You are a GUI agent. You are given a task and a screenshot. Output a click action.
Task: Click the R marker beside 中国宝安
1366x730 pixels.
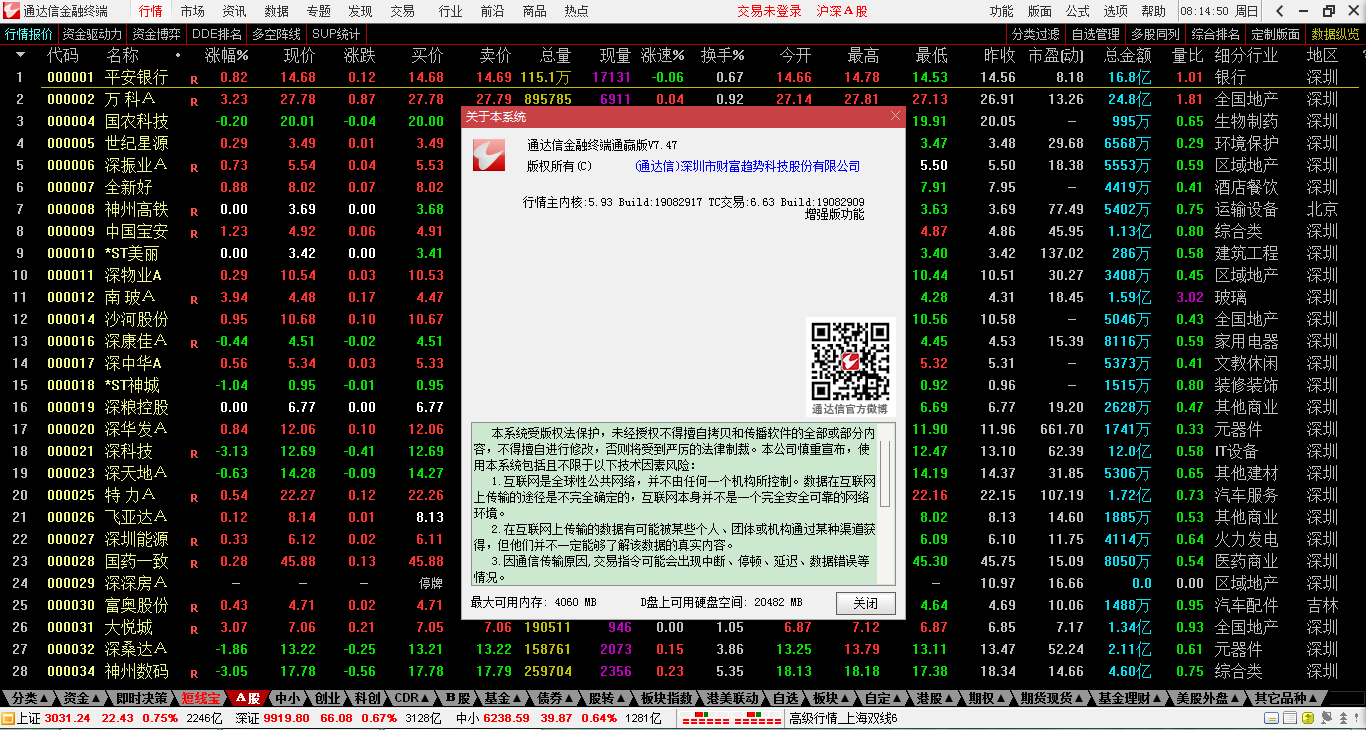point(194,233)
